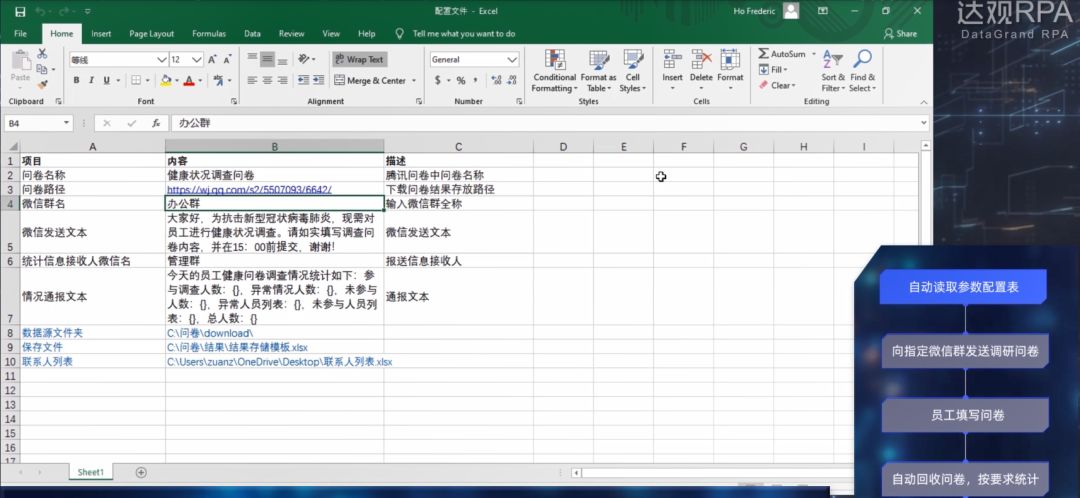Add a new sheet with plus icon
Image resolution: width=1080 pixels, height=498 pixels.
(141, 473)
